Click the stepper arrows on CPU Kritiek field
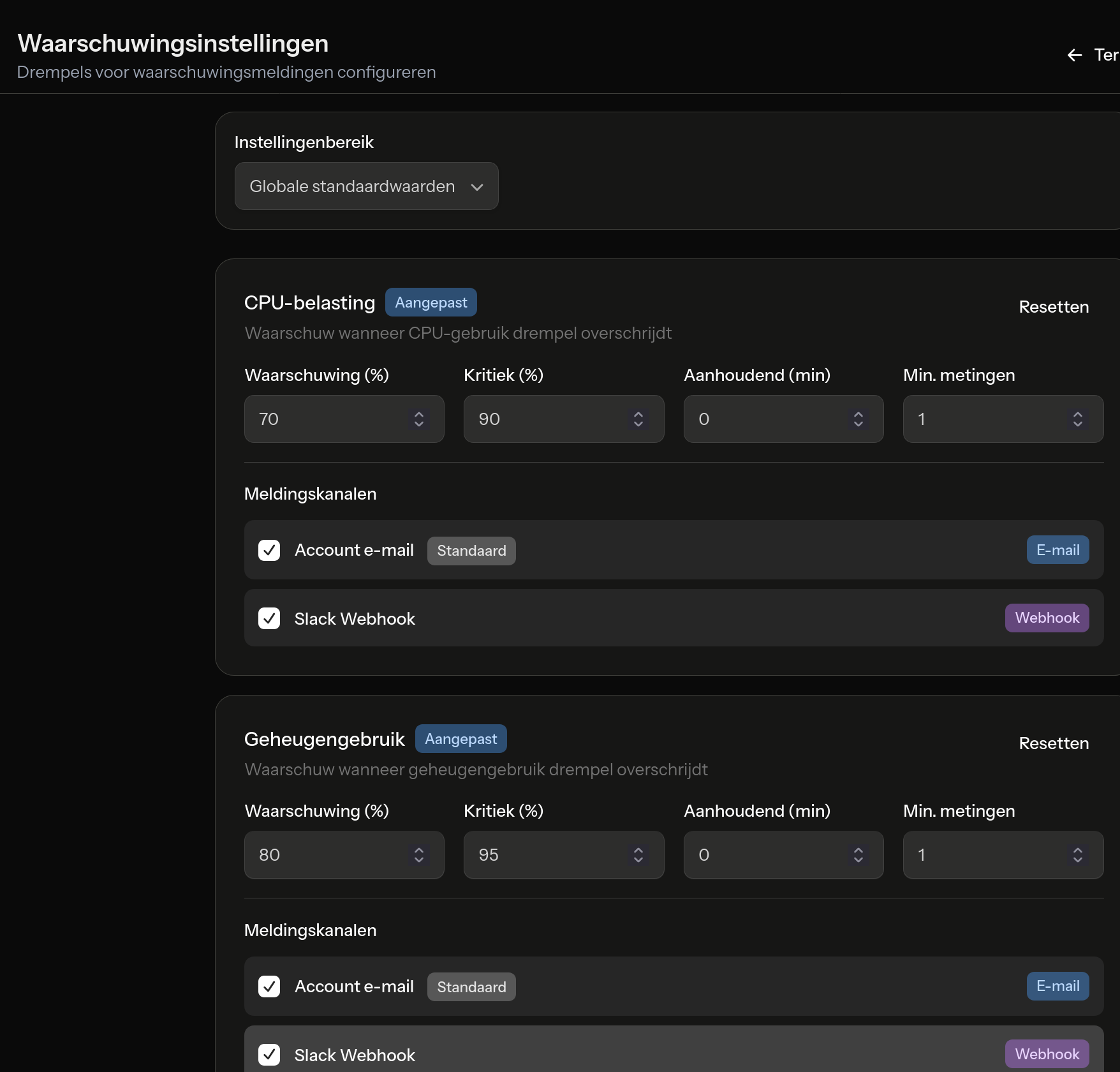Viewport: 1120px width, 1072px height. [638, 419]
